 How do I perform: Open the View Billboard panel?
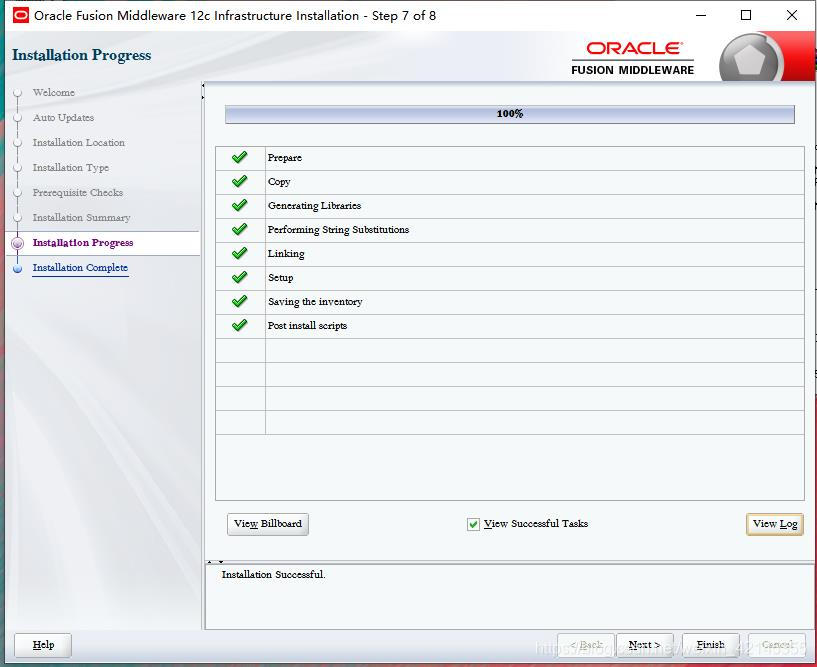tap(268, 524)
